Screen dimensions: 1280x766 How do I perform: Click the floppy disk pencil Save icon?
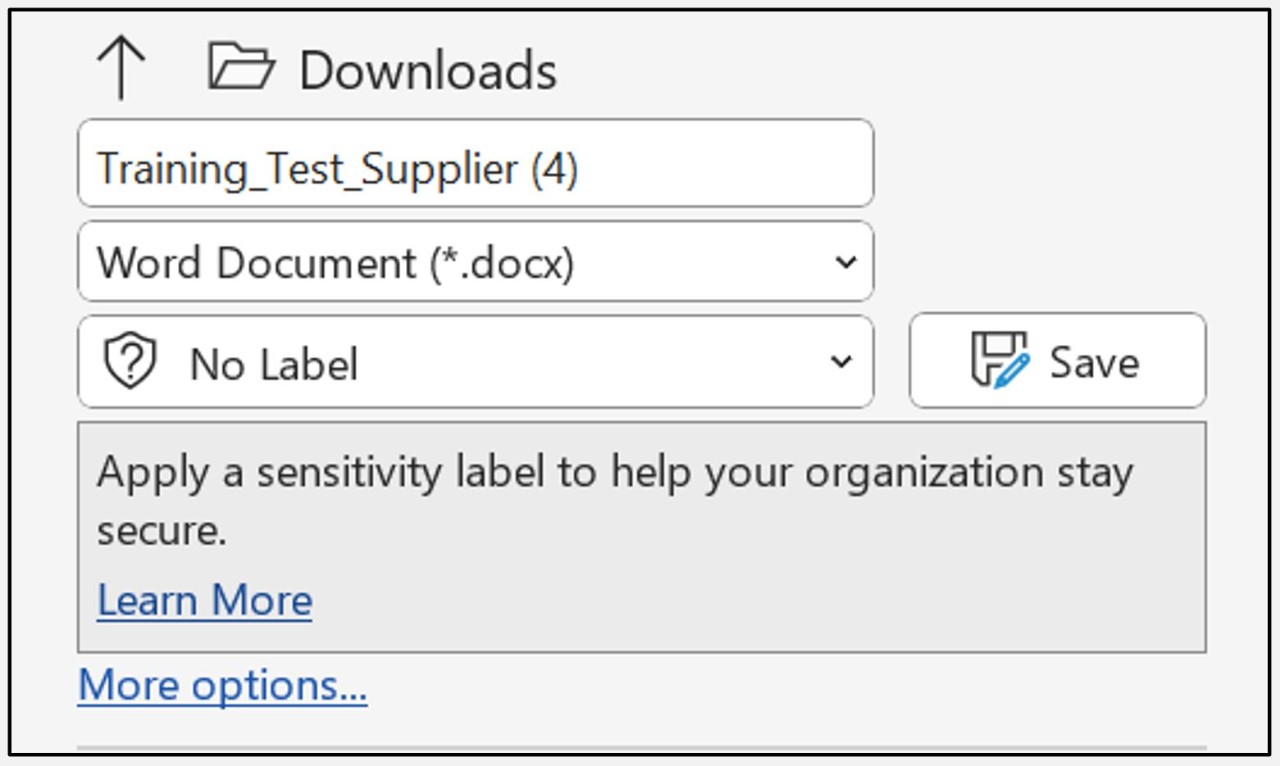tap(999, 360)
